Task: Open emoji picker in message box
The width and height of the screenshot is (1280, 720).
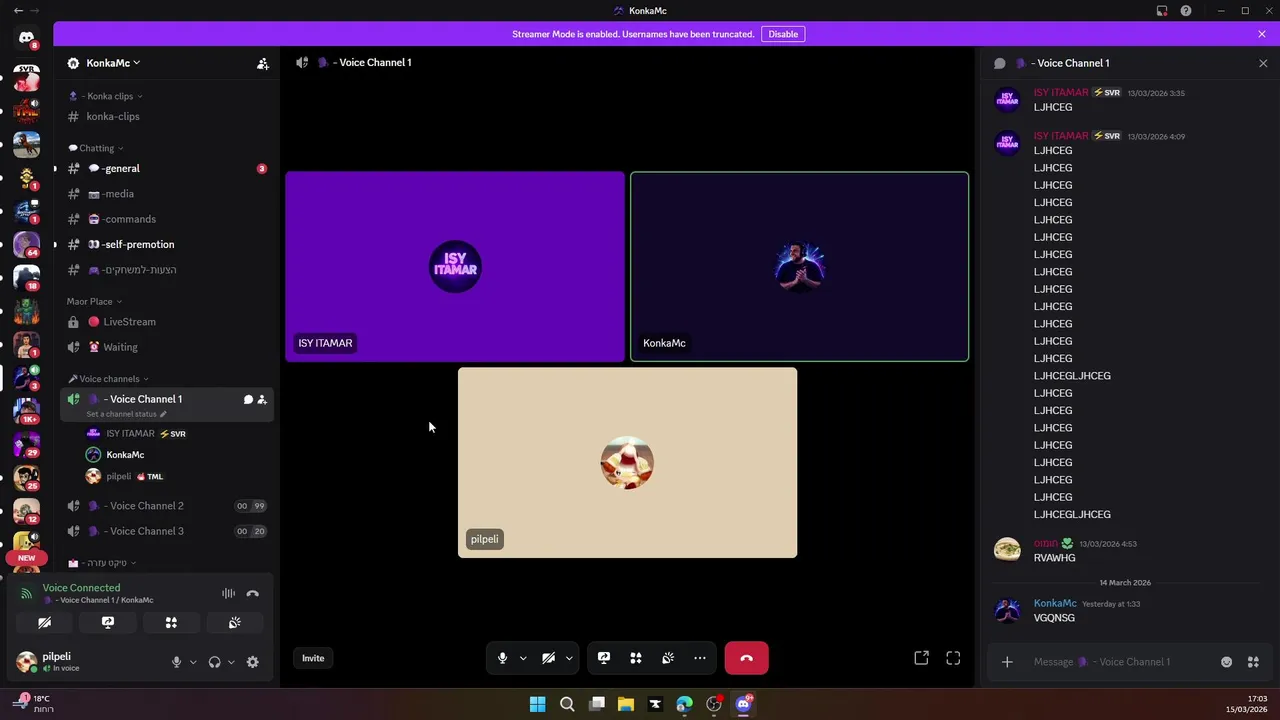Action: point(1226,662)
